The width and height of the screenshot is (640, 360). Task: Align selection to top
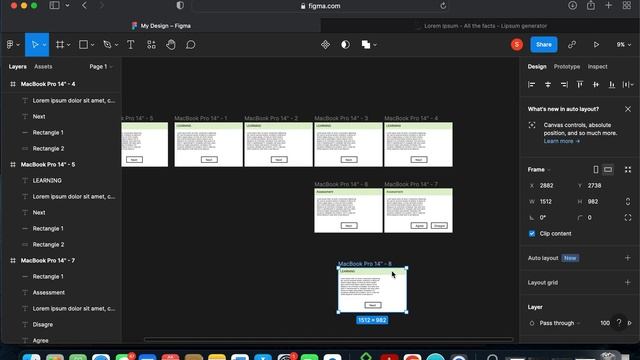click(x=580, y=84)
